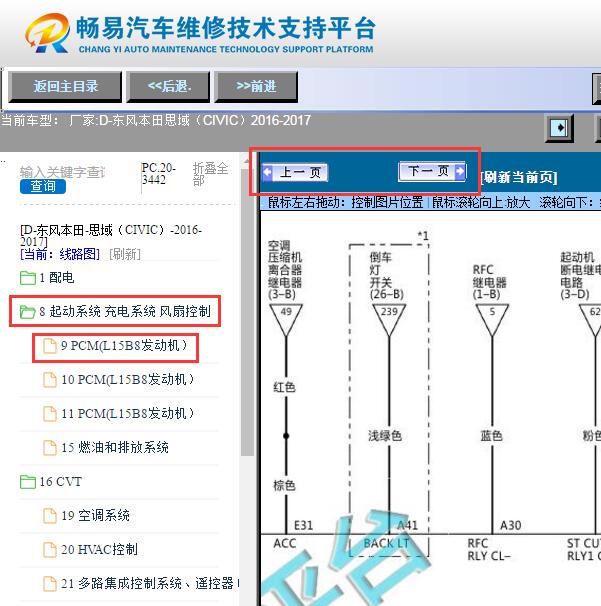Viewport: 601px width, 606px height.
Task: Click the 当前车型 vehicle info text
Action: pyautogui.click(x=156, y=121)
